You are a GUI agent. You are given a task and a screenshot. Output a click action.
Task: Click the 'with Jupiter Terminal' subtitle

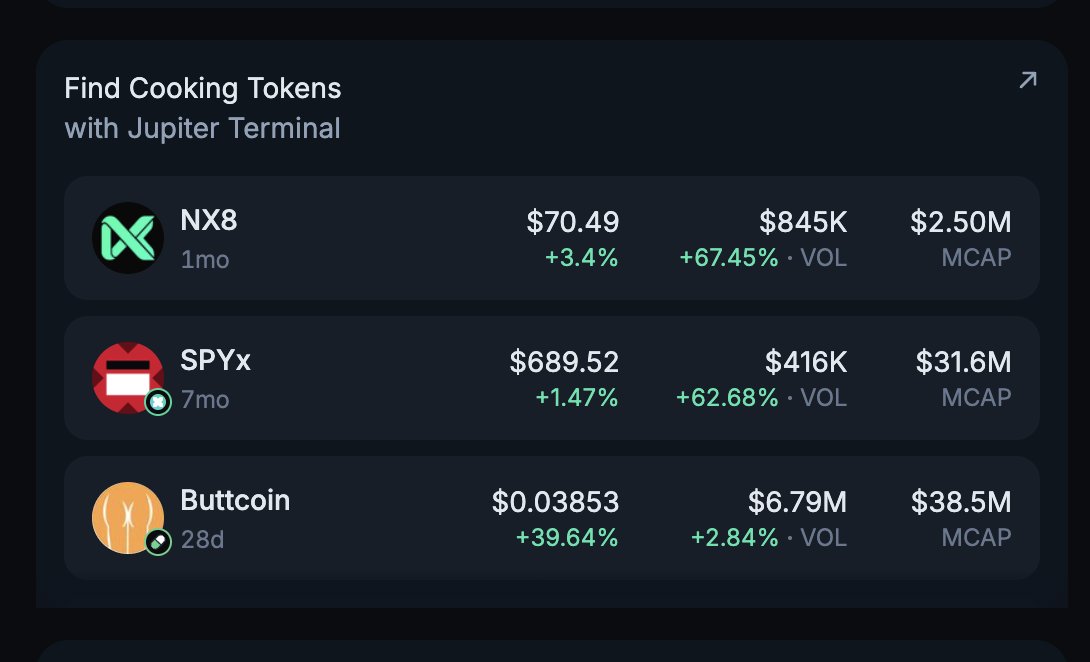point(203,128)
